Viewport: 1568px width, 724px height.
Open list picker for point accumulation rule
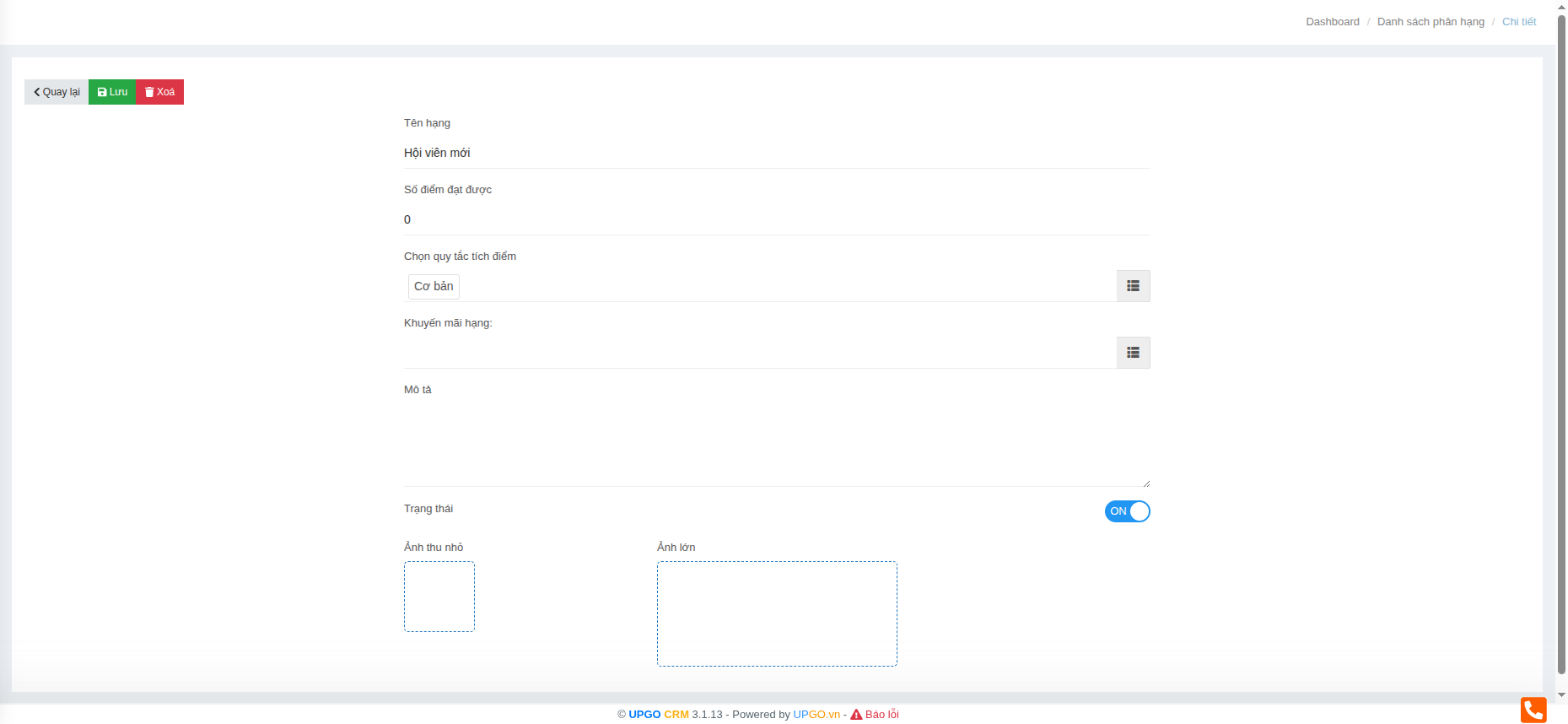[1133, 286]
